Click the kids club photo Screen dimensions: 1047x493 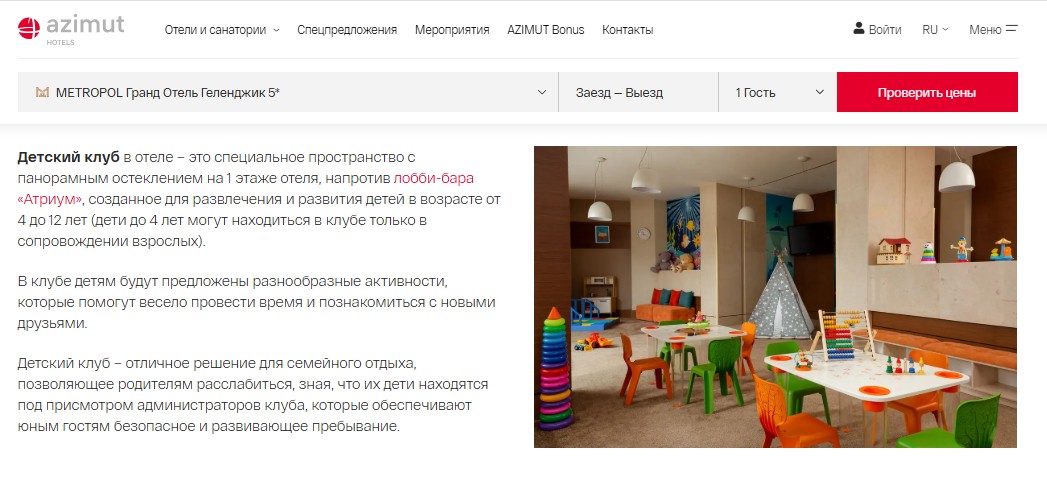pos(775,297)
